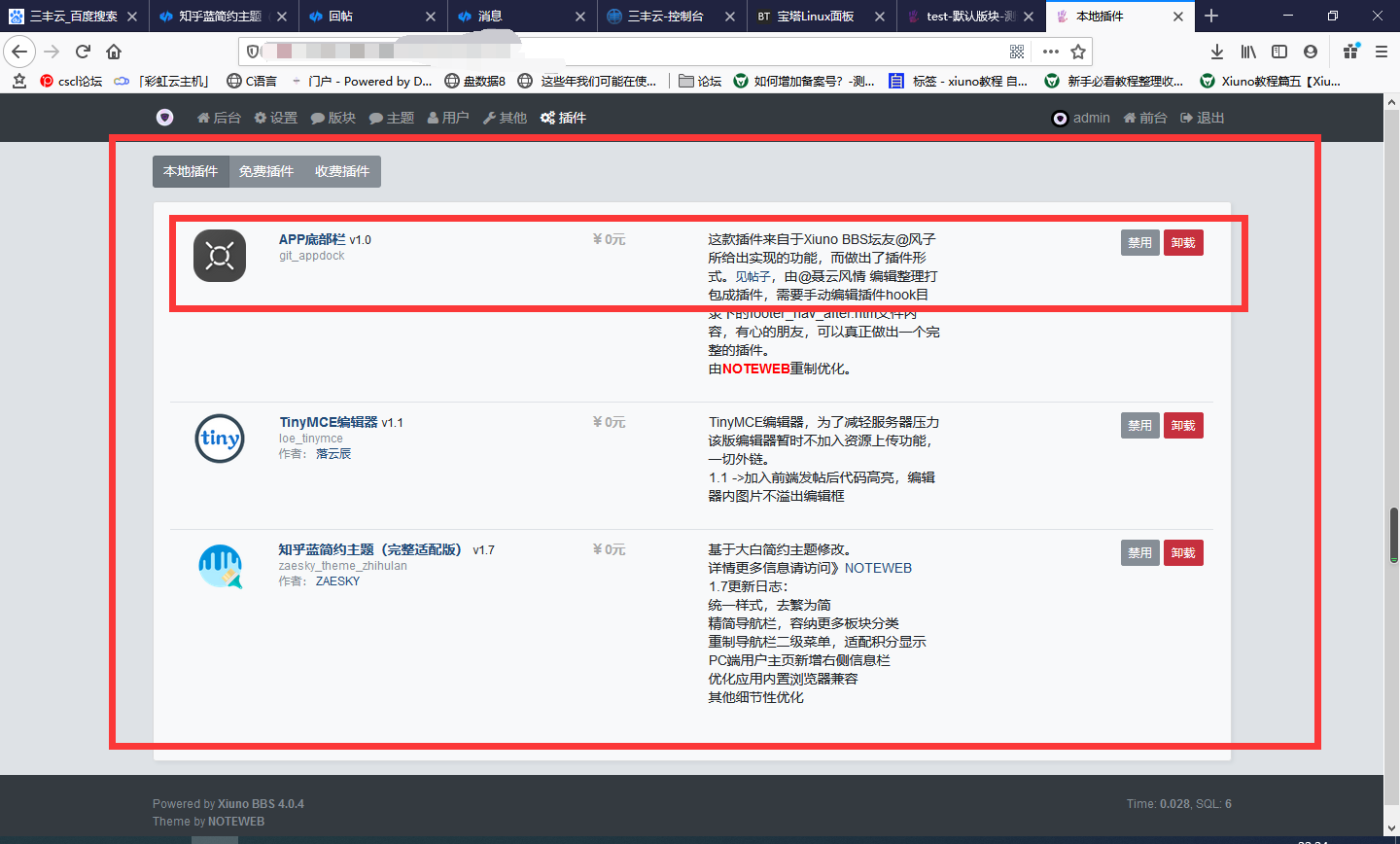The width and height of the screenshot is (1400, 844).
Task: Log out via 退出
Action: 1203,118
